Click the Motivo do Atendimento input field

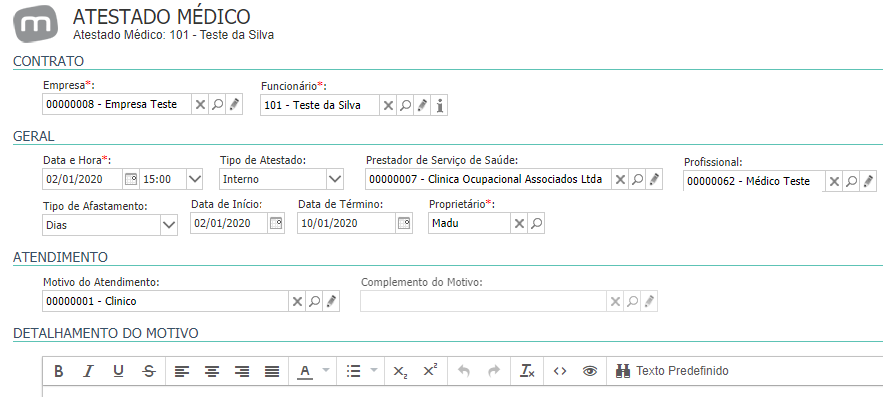point(166,302)
